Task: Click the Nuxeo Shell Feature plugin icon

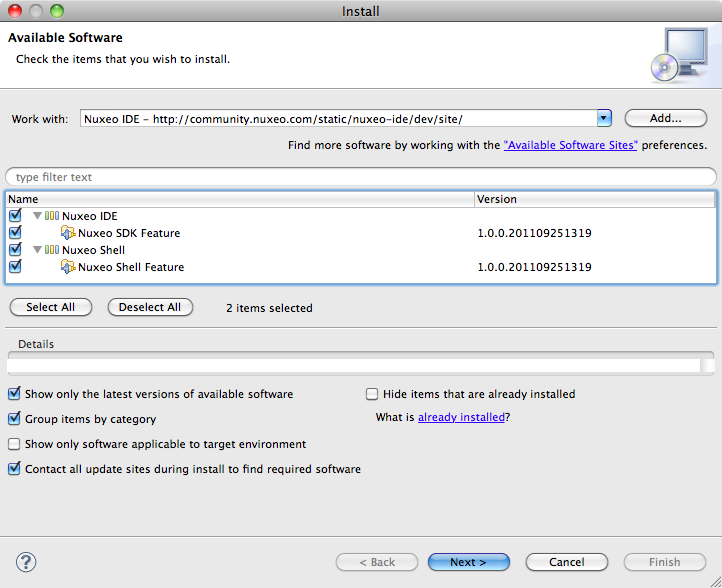Action: (68, 267)
